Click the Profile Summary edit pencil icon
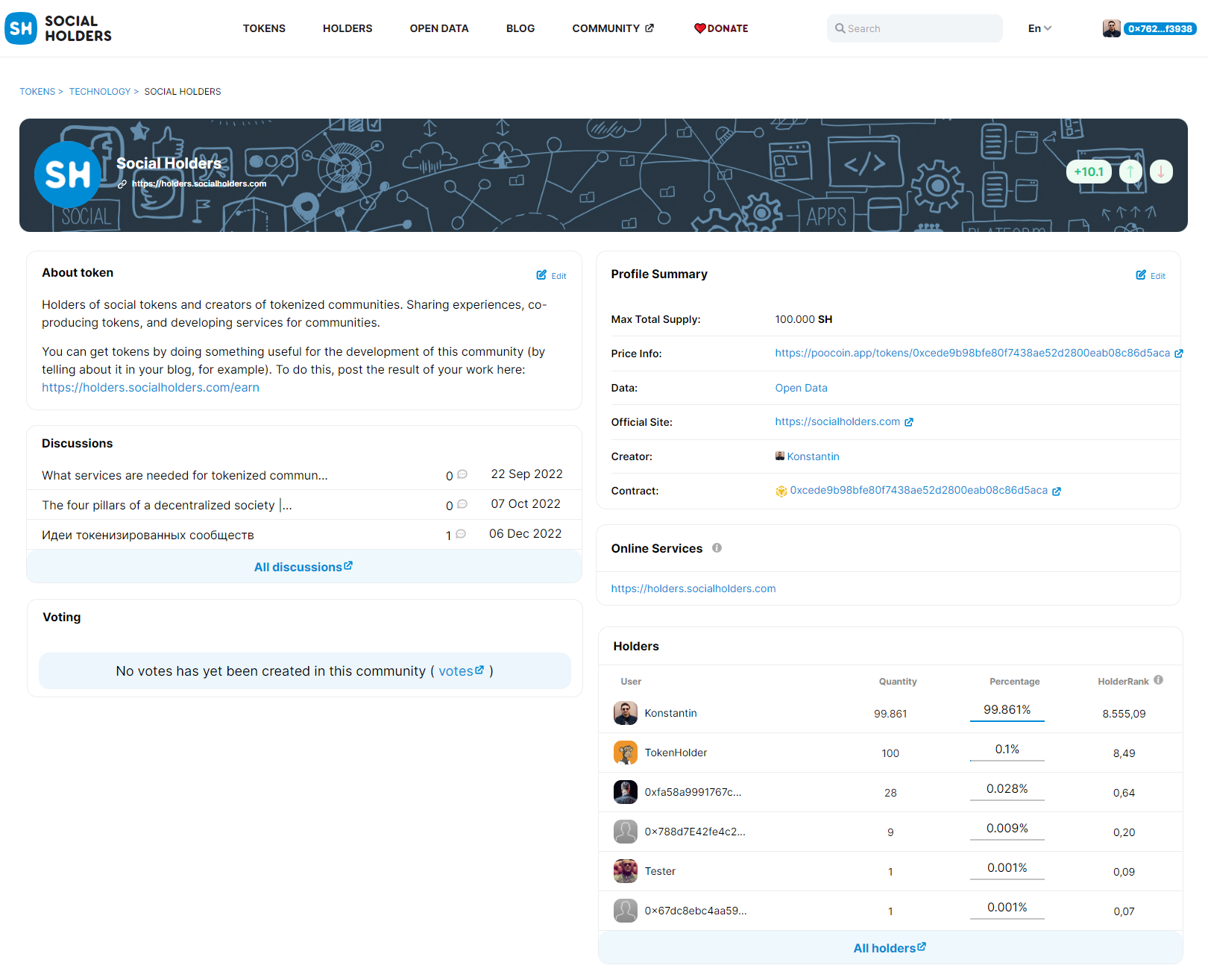The width and height of the screenshot is (1208, 980). [x=1141, y=275]
